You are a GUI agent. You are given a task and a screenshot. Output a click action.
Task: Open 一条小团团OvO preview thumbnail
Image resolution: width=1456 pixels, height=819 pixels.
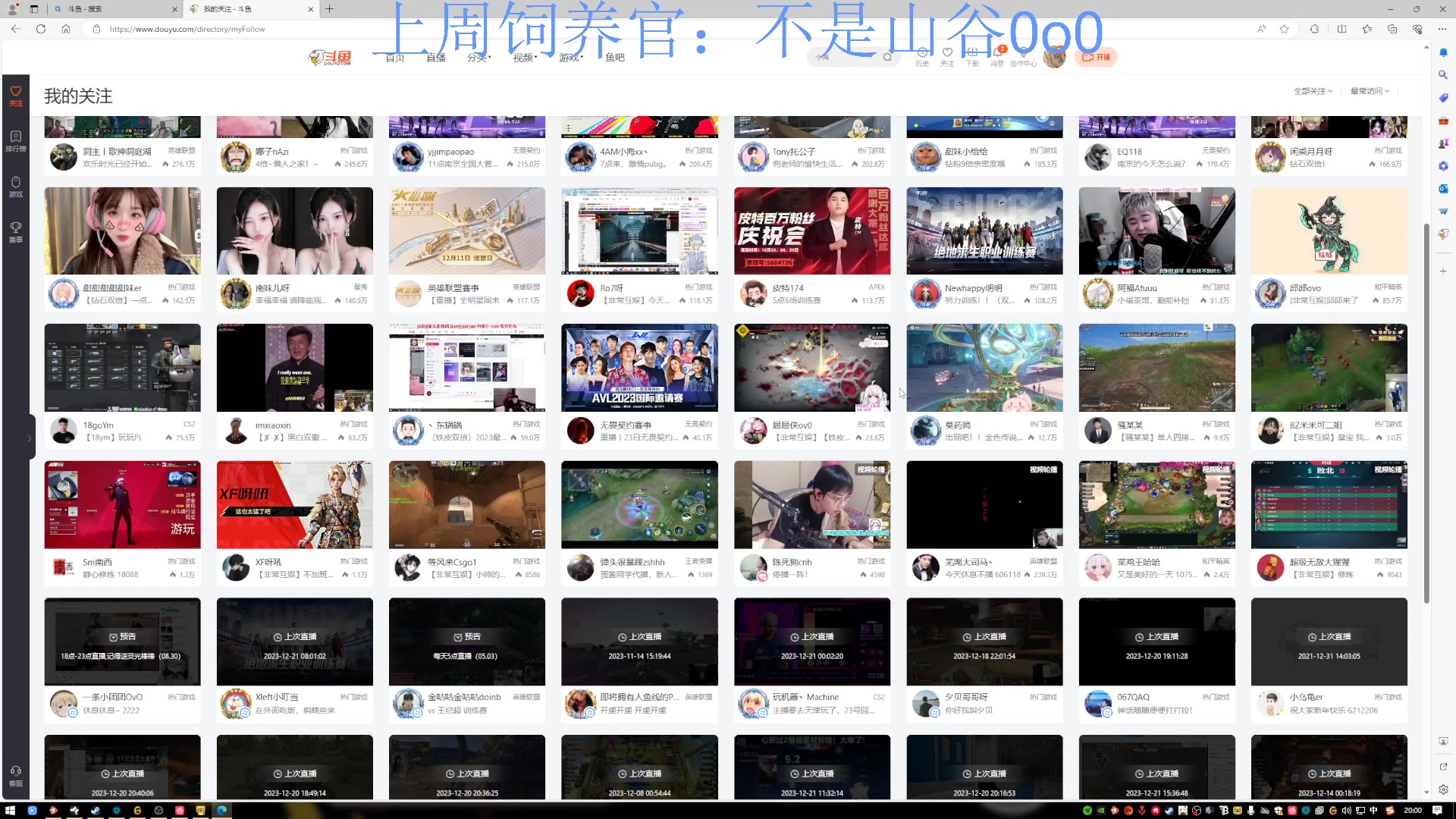click(x=122, y=642)
